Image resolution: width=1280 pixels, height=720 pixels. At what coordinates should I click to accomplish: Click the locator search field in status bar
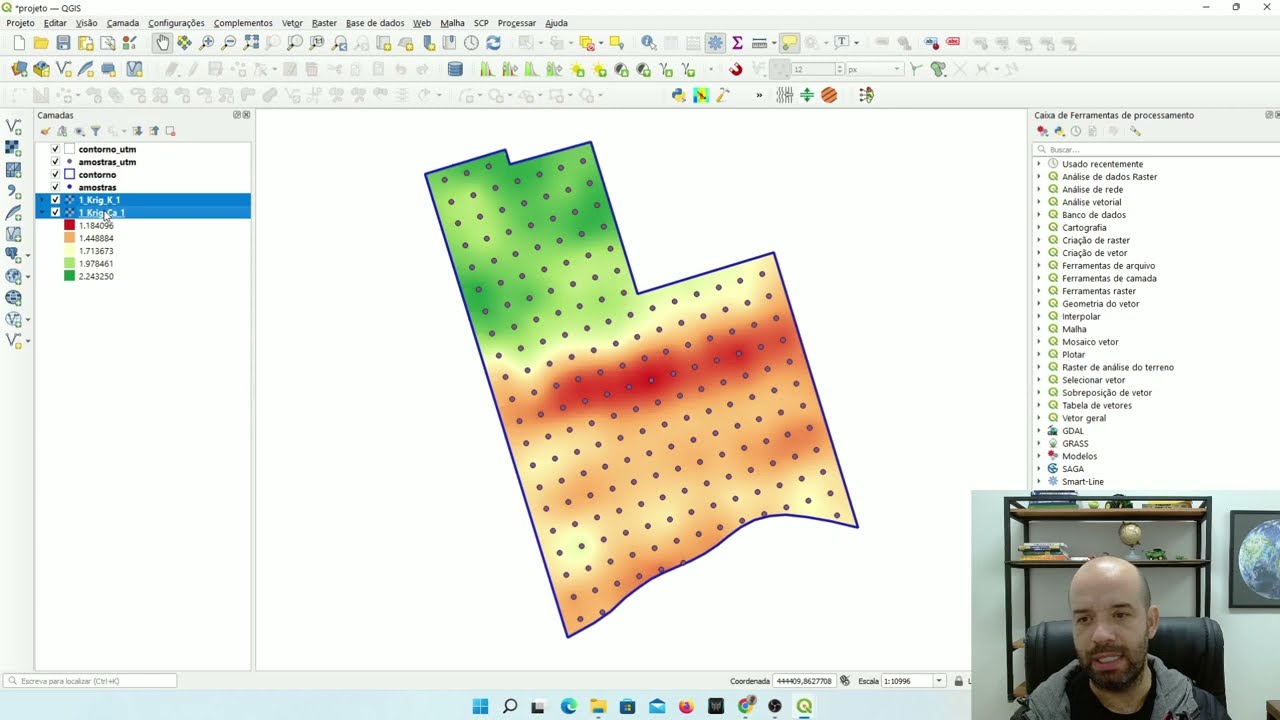click(x=90, y=681)
